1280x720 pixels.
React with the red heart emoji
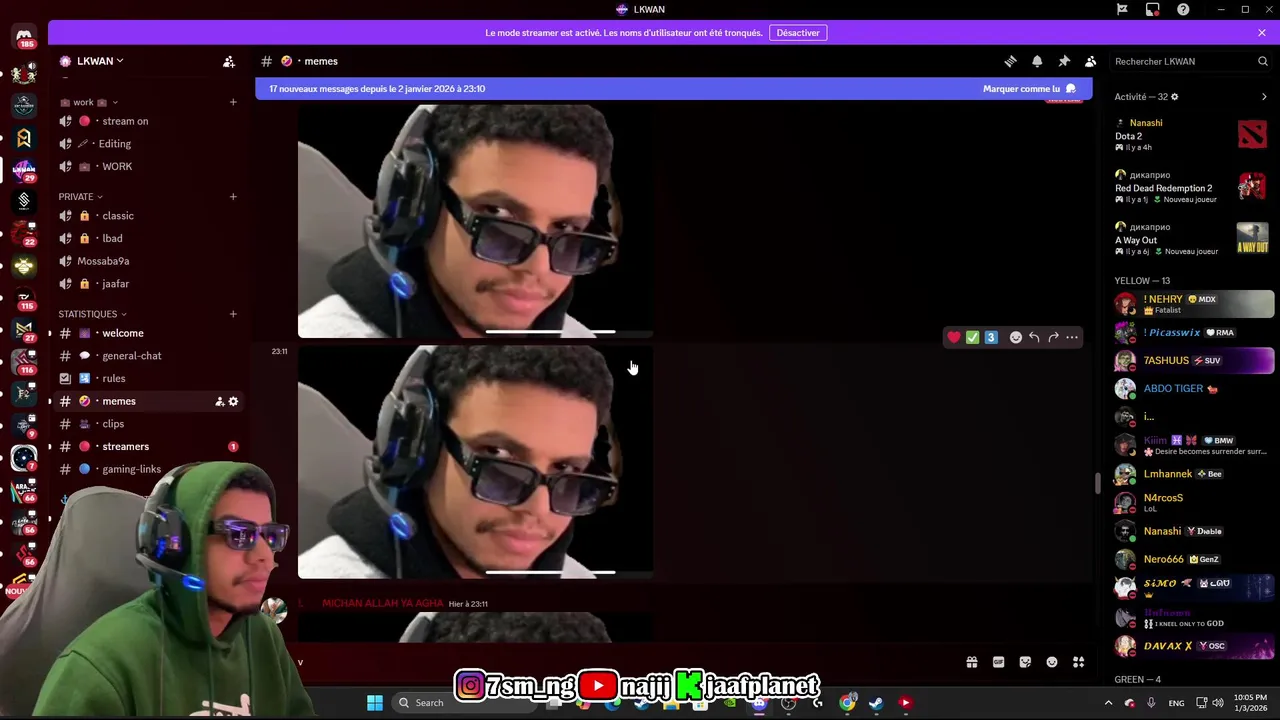[954, 337]
